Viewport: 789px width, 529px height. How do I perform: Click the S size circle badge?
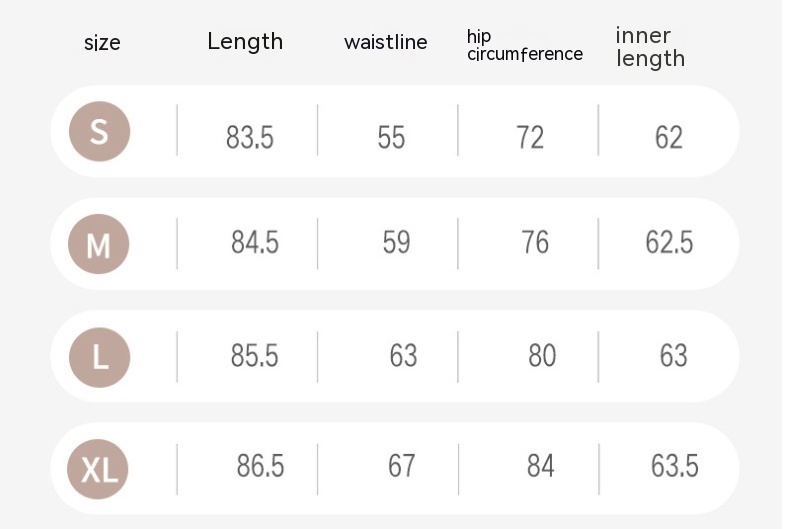pos(99,132)
